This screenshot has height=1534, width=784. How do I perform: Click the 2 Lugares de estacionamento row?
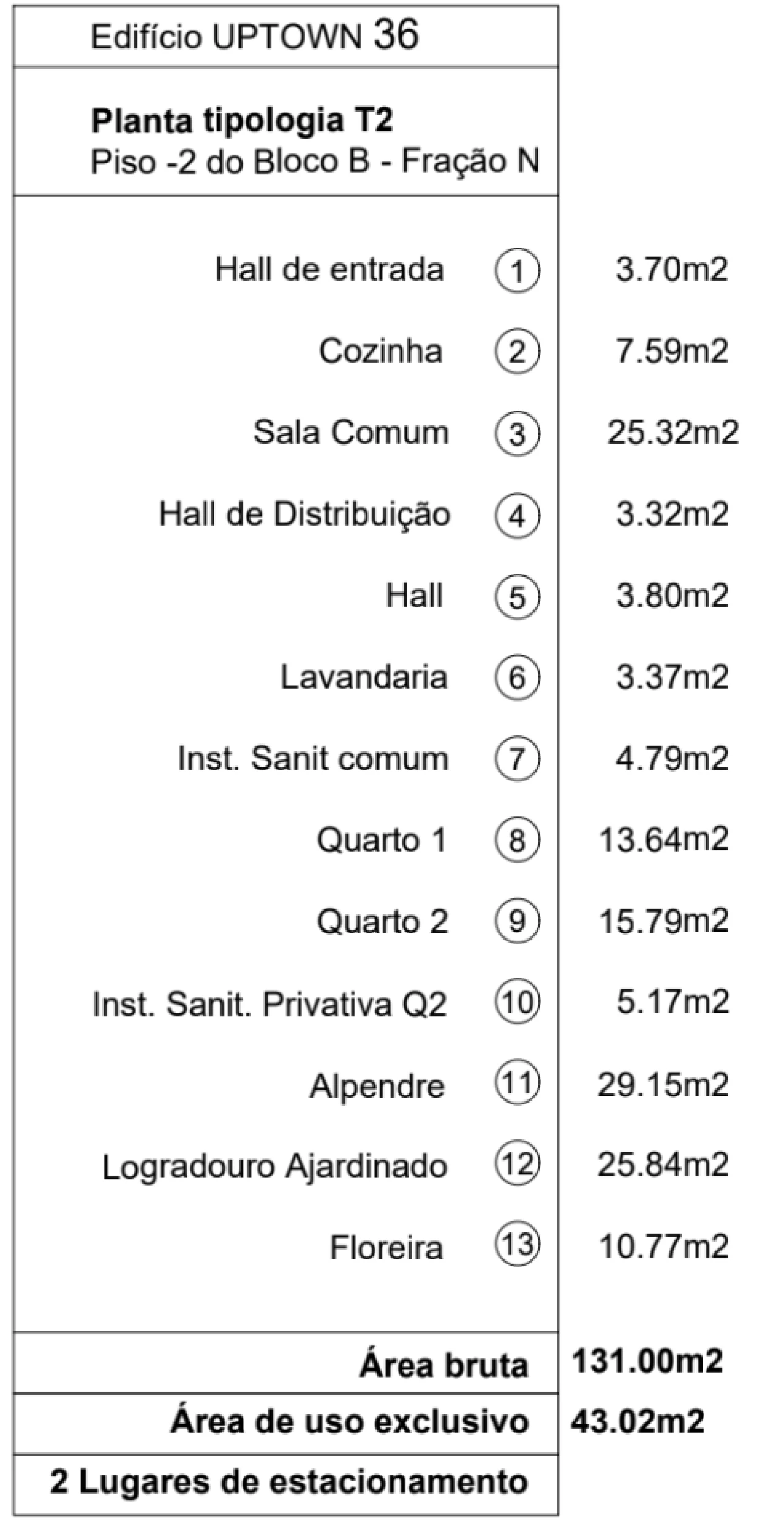point(286,1484)
